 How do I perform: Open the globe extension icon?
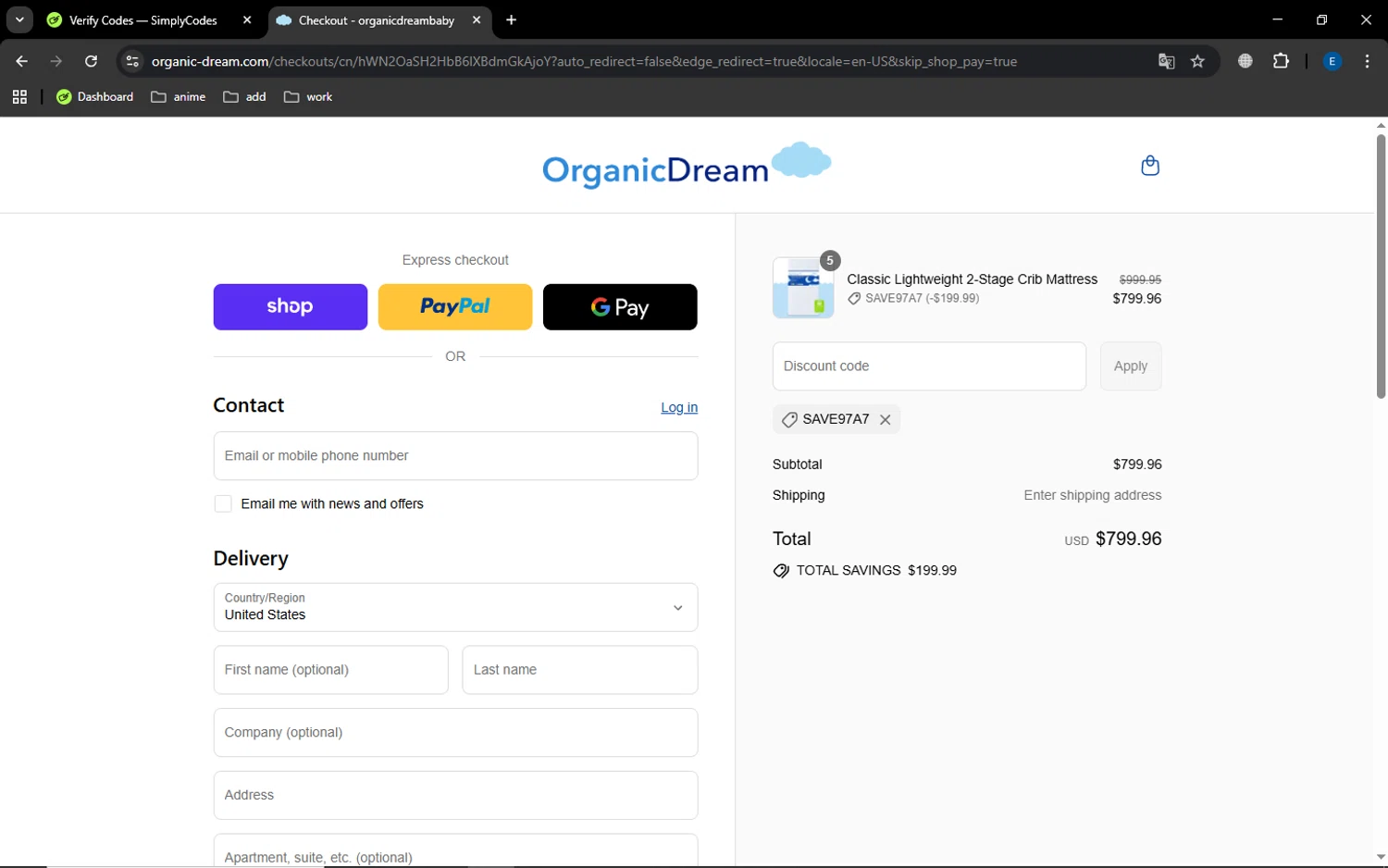(x=1245, y=61)
